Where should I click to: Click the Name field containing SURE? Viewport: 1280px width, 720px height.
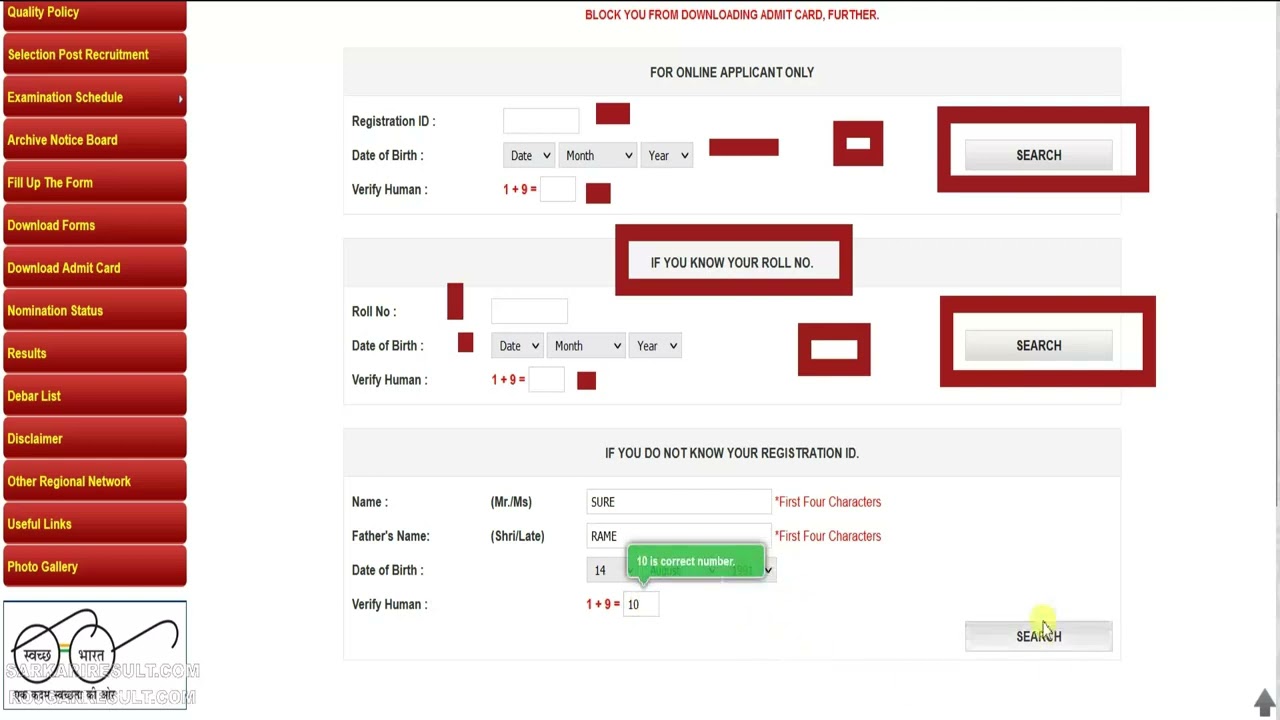coord(679,502)
